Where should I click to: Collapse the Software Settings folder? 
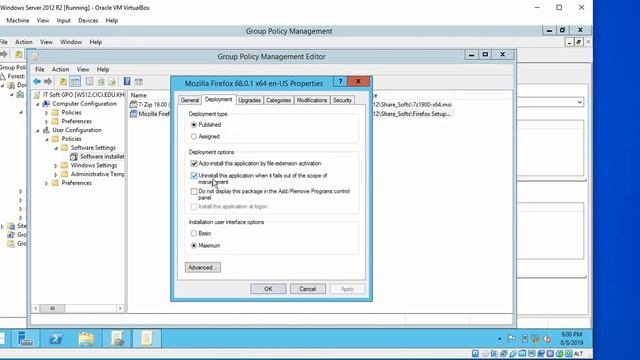(56, 148)
